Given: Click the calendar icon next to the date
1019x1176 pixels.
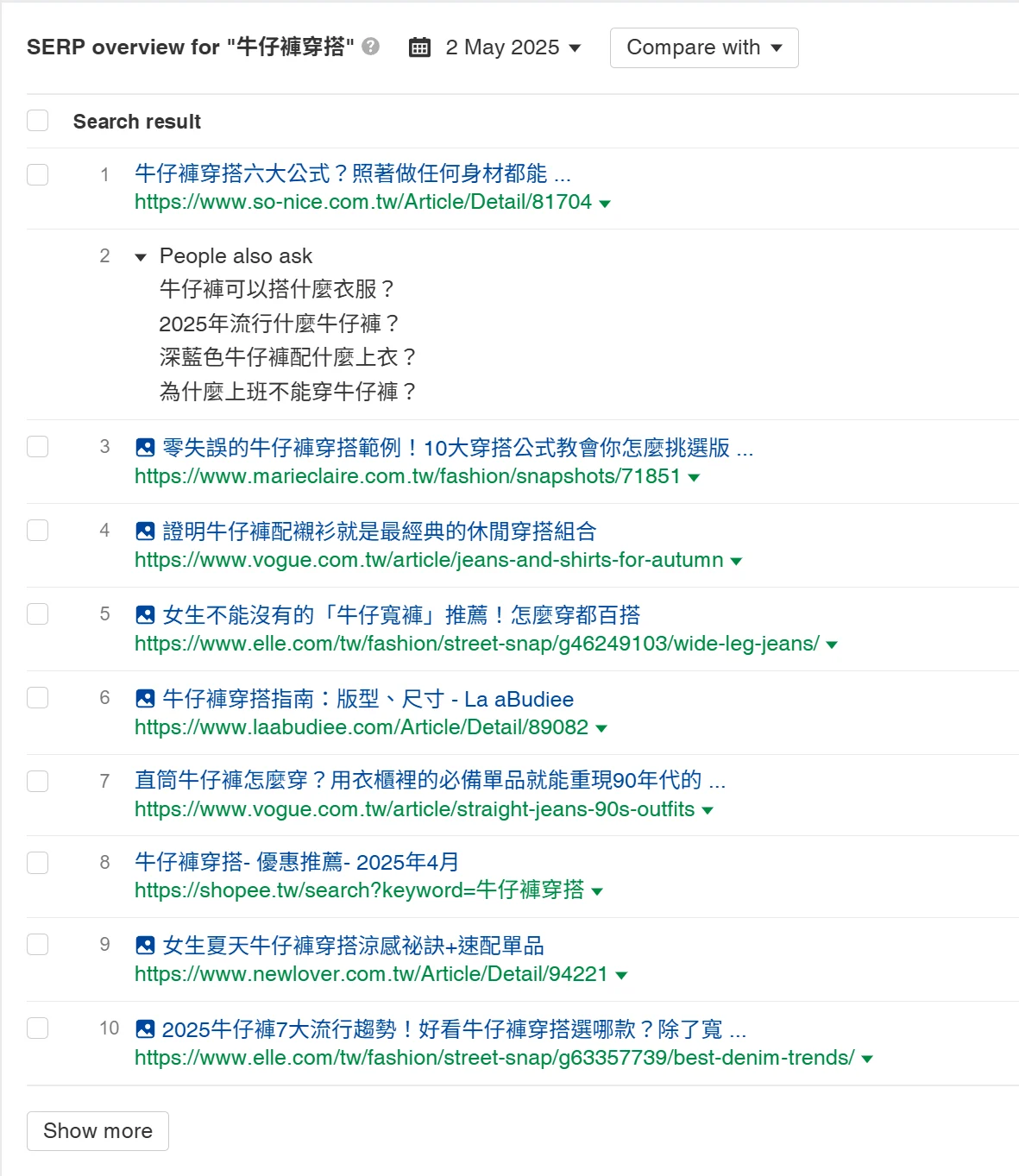Looking at the screenshot, I should pyautogui.click(x=419, y=47).
